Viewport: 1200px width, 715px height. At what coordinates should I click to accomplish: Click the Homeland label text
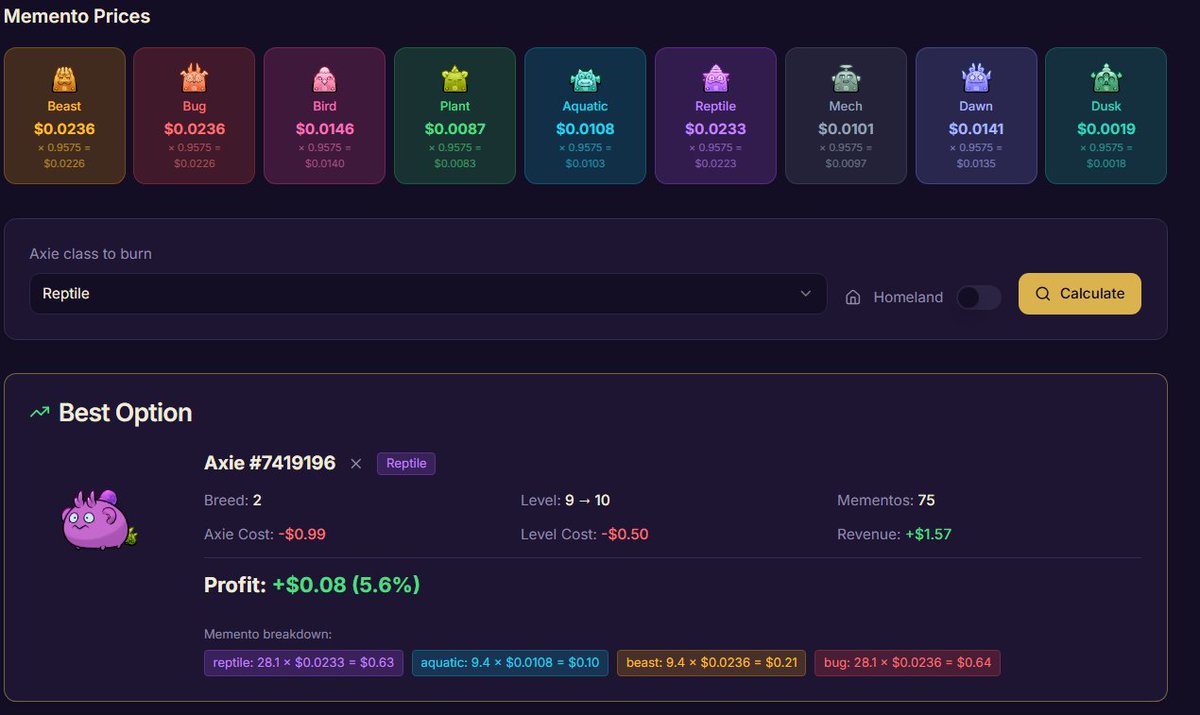[908, 297]
